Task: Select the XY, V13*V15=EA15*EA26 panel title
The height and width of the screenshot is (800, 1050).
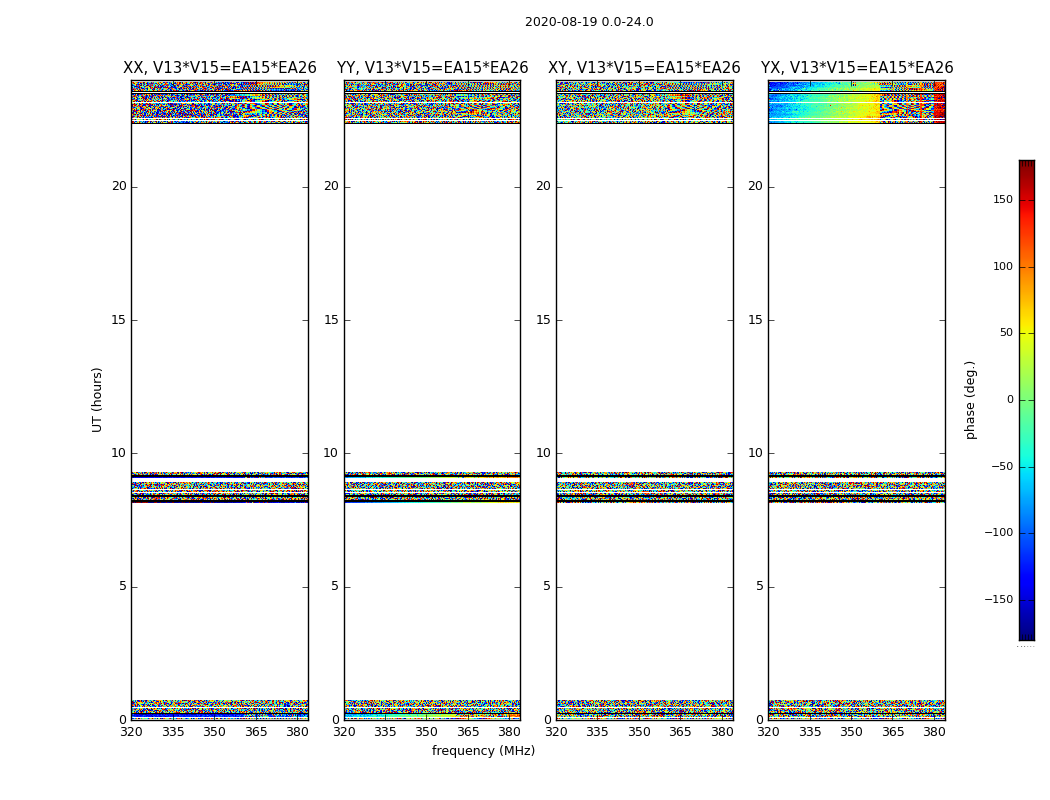Action: tap(644, 68)
